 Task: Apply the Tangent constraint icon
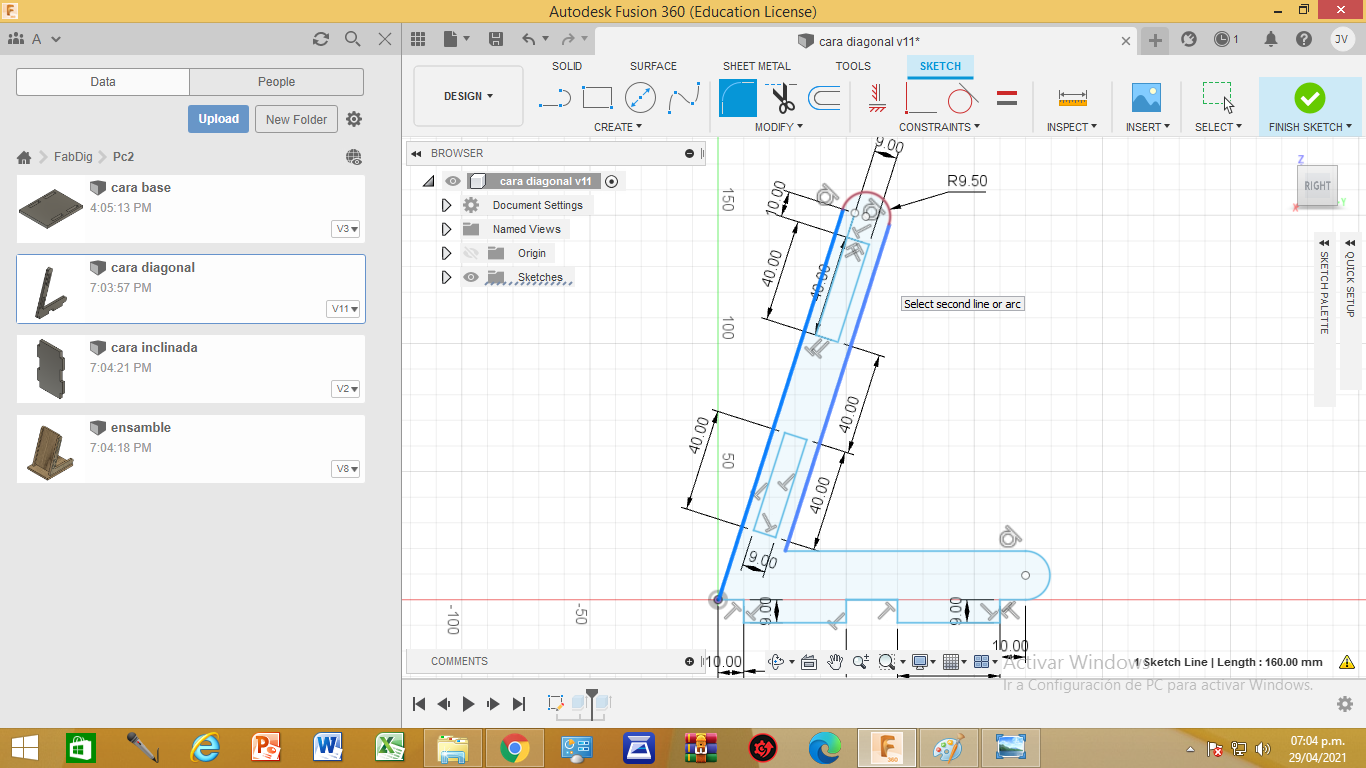pyautogui.click(x=962, y=98)
